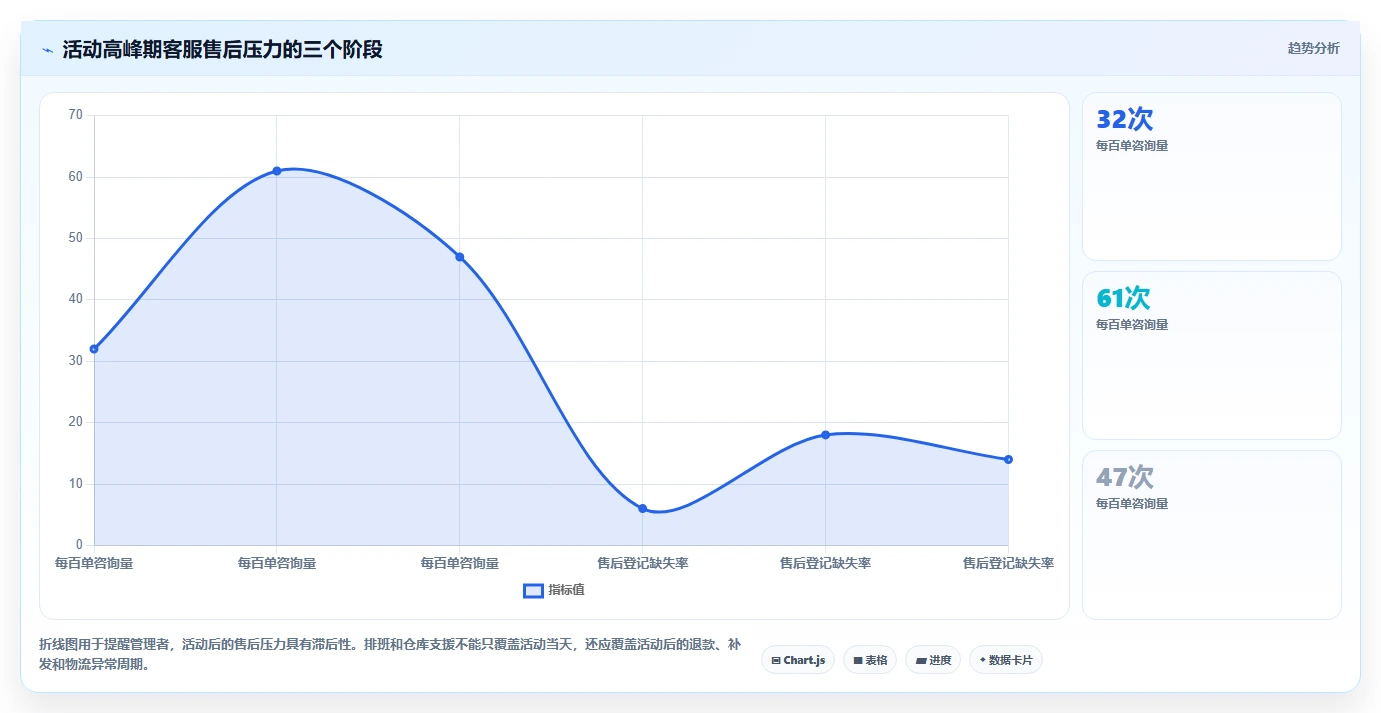Click the y-axis label 70
The image size is (1381, 713).
pos(76,115)
